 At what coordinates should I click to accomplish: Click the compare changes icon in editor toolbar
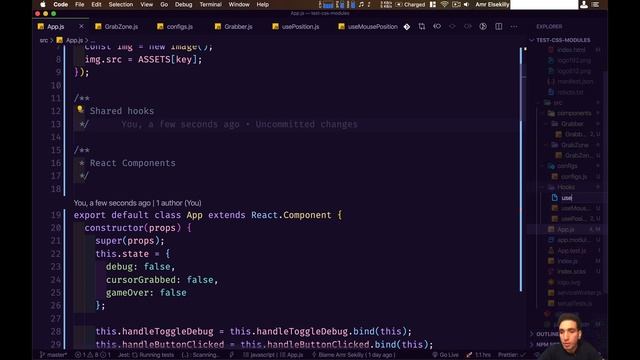422,27
